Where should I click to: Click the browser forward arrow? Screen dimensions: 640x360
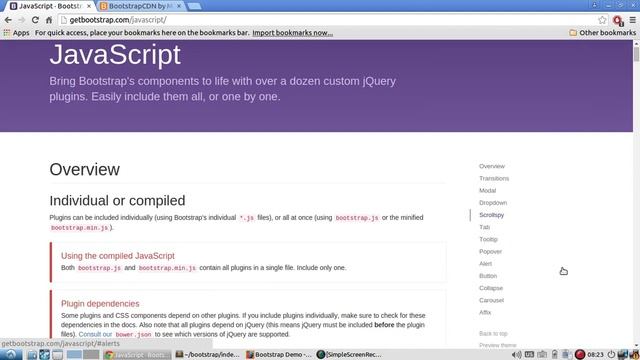[x=22, y=20]
